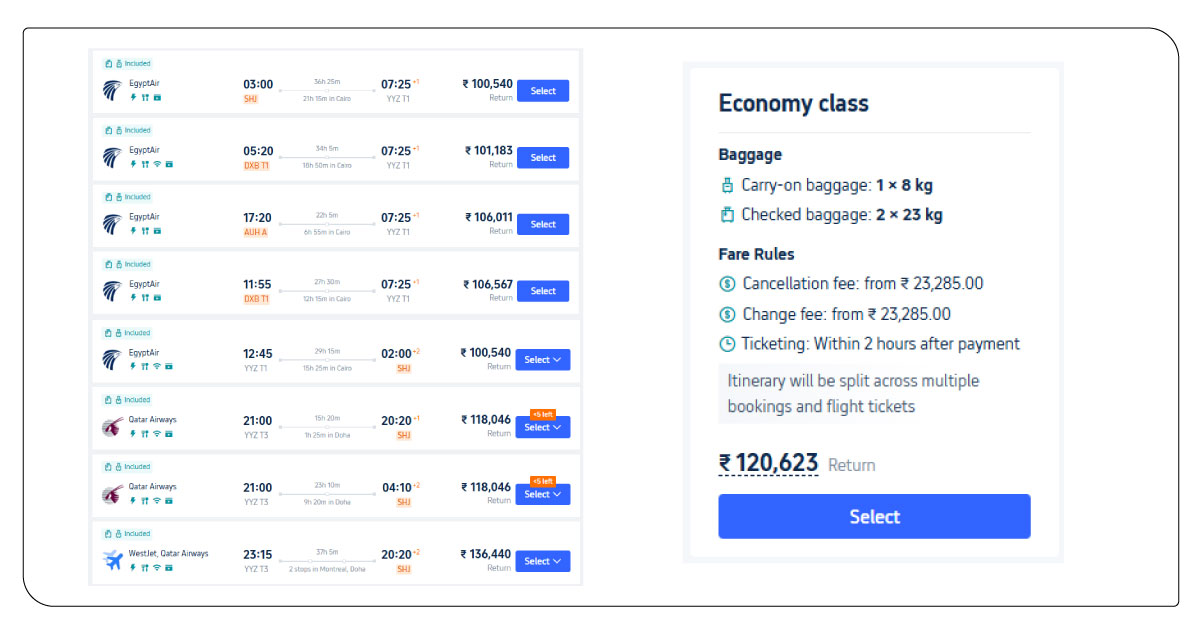The image size is (1202, 634).
Task: Click meal icon on the 17:20 EgyptAir flight
Action: pos(145,231)
